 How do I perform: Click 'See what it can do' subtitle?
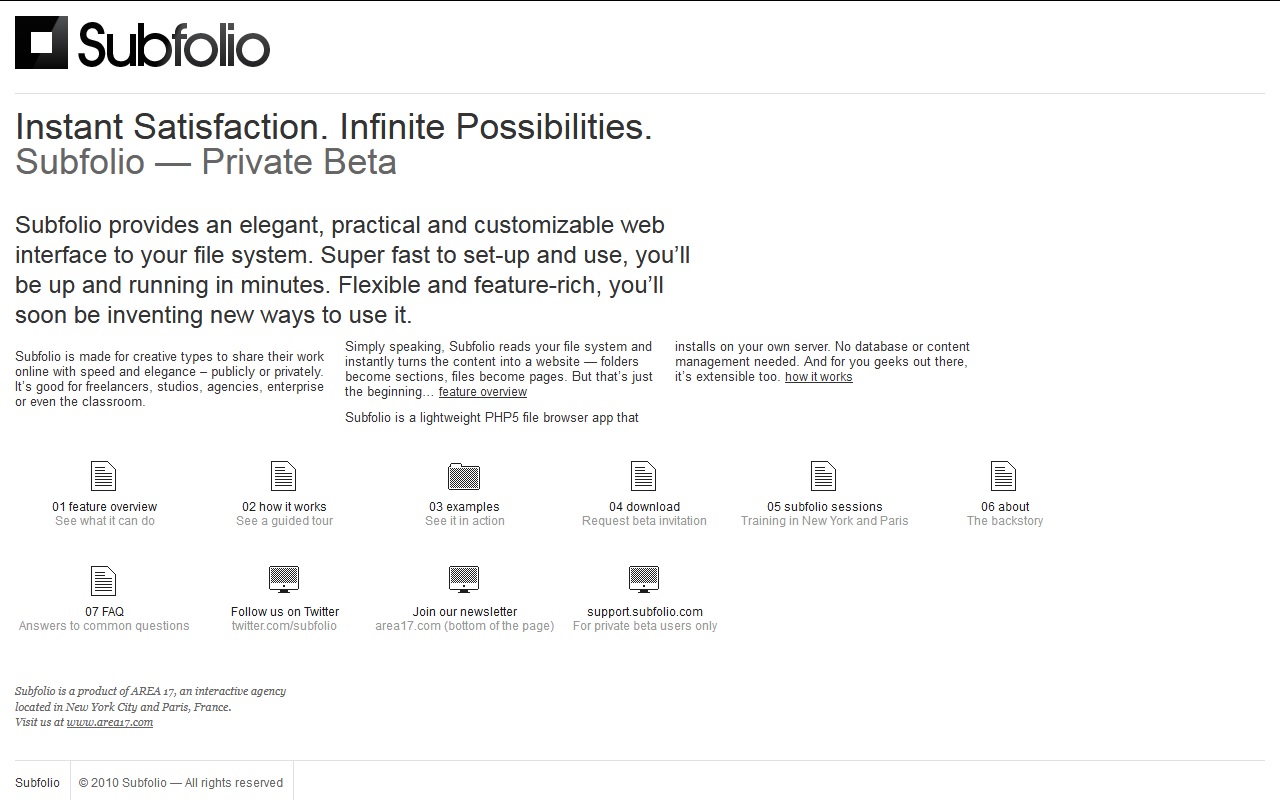coord(105,521)
